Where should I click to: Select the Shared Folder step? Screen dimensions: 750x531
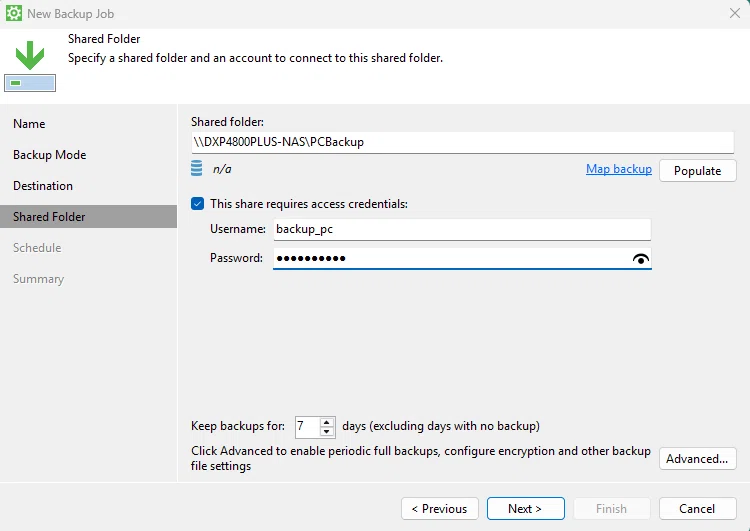[x=88, y=217]
